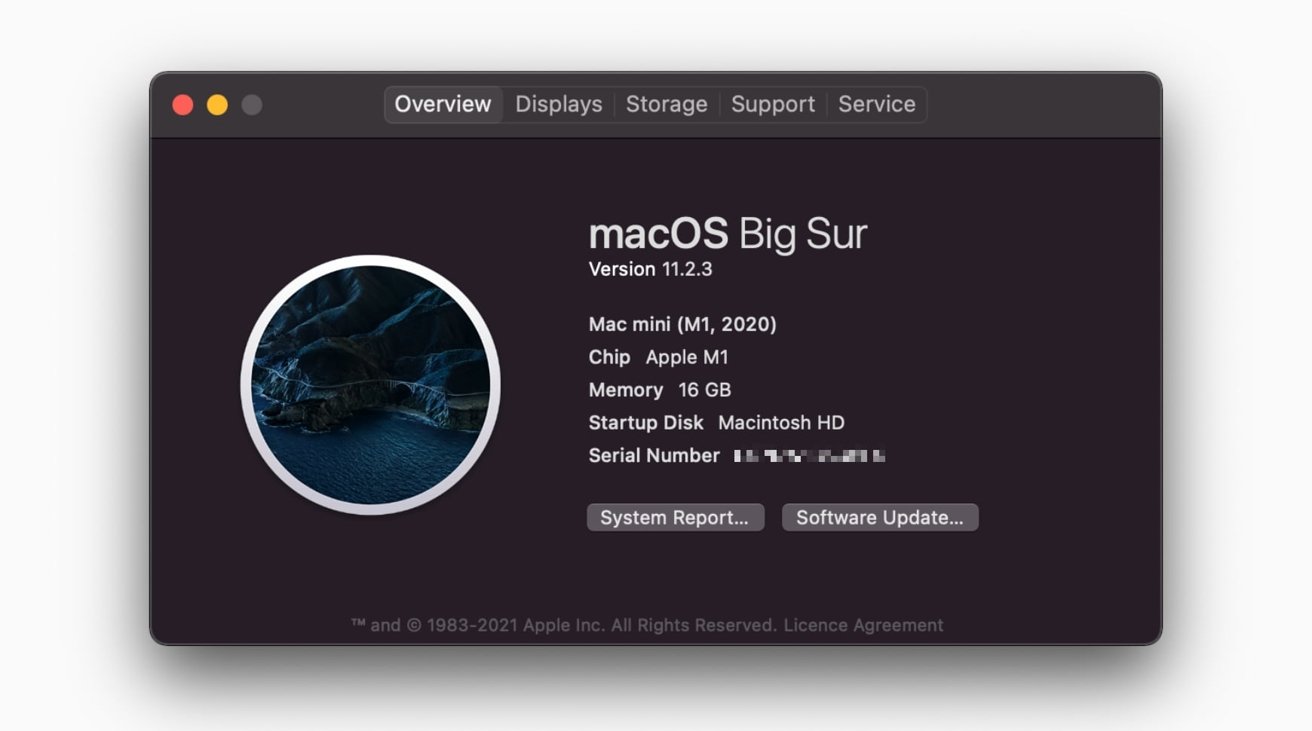Click the yellow minimize button
This screenshot has height=731, width=1312.
(x=217, y=103)
